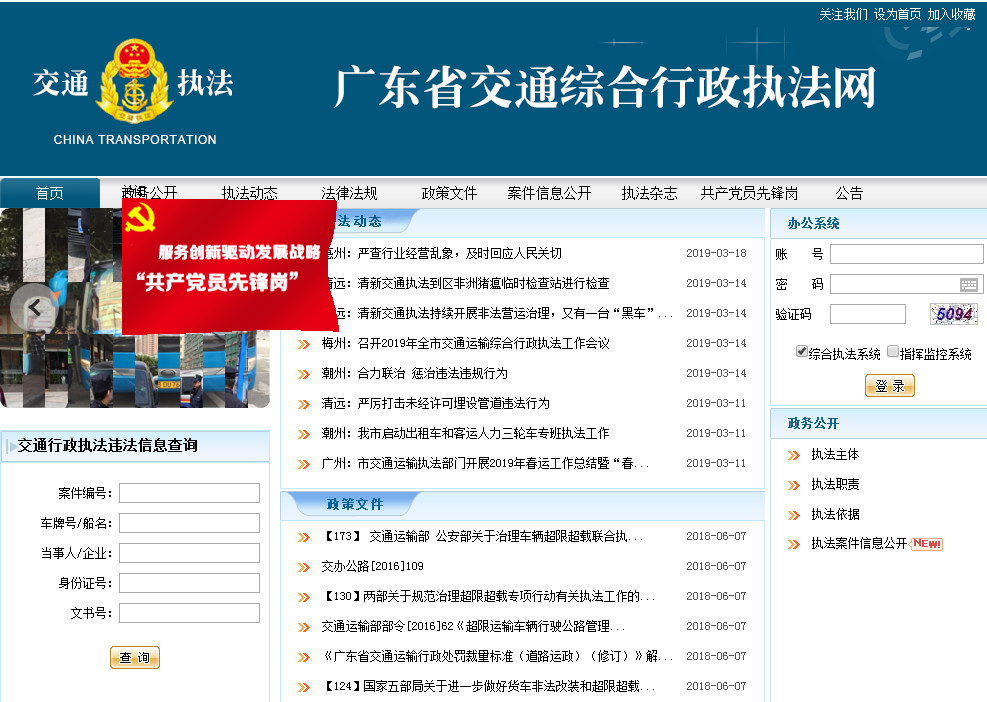Focus the 密码 input field

[x=906, y=284]
